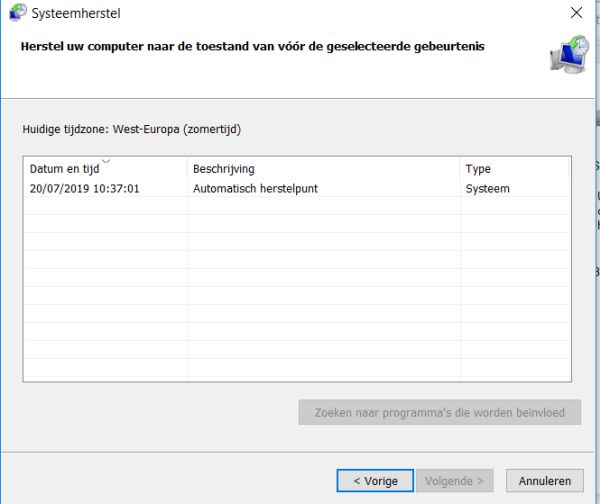Viewport: 600px width, 504px height.
Task: Click the 'Beschrijving' column header
Action: coord(223,169)
